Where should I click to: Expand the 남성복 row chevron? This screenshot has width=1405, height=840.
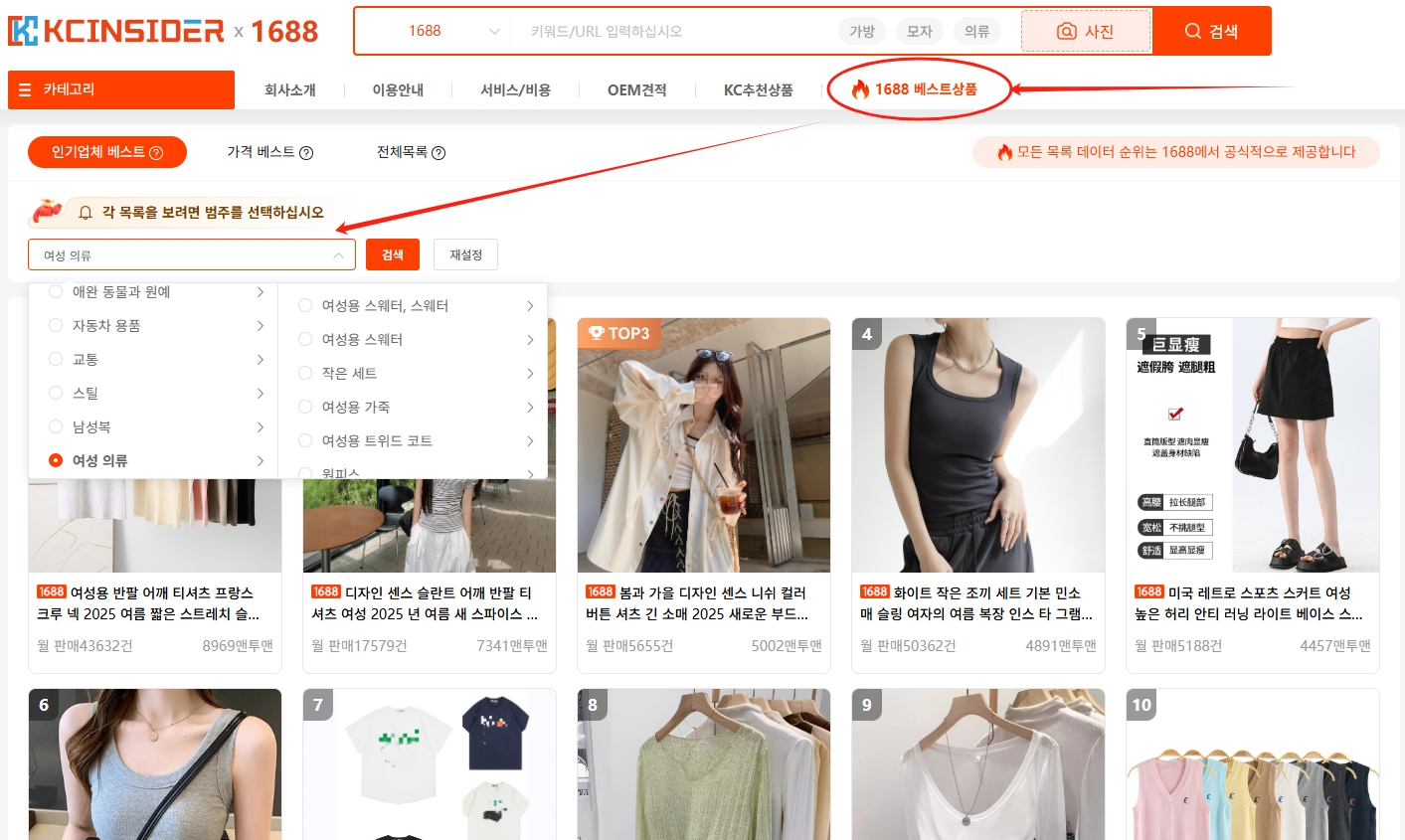tap(261, 427)
